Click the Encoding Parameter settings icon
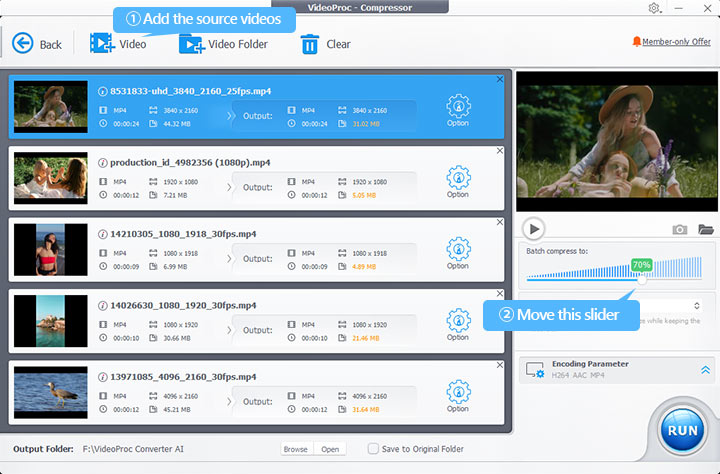Screen dimensions: 720x474 535,370
